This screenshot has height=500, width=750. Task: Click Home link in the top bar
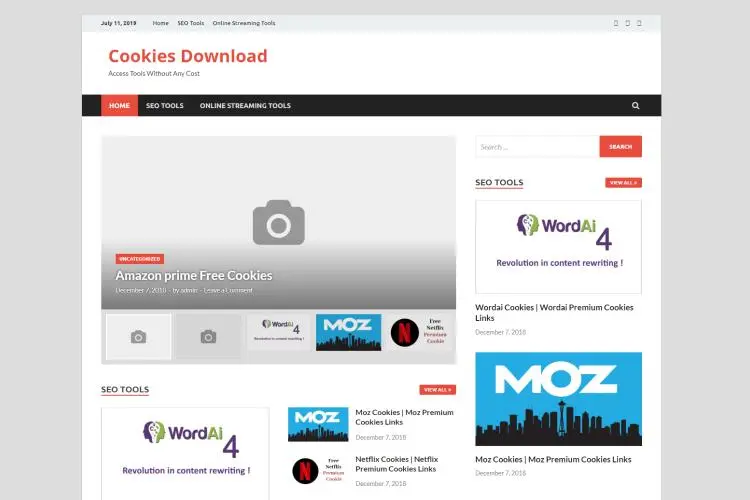161,23
